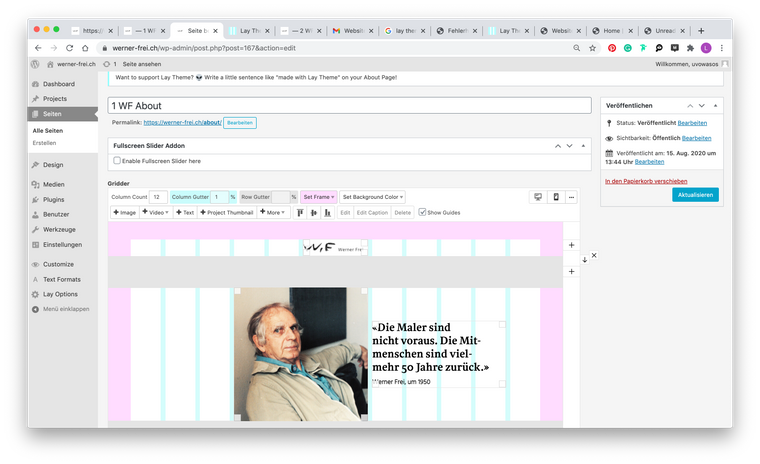This screenshot has height=464, width=760.
Task: Open the three-dots Gridder options menu
Action: pyautogui.click(x=571, y=197)
